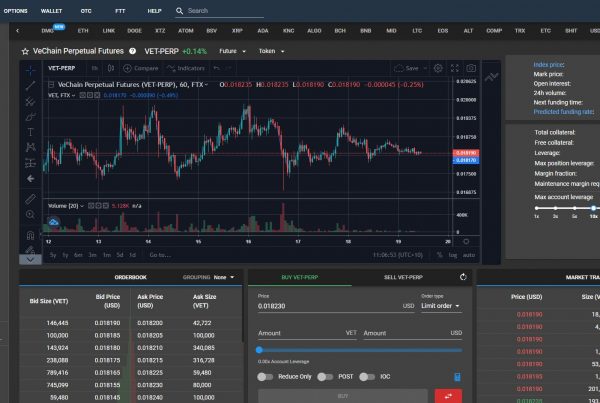
Task: Open the Predicted funding rate link
Action: coord(564,112)
